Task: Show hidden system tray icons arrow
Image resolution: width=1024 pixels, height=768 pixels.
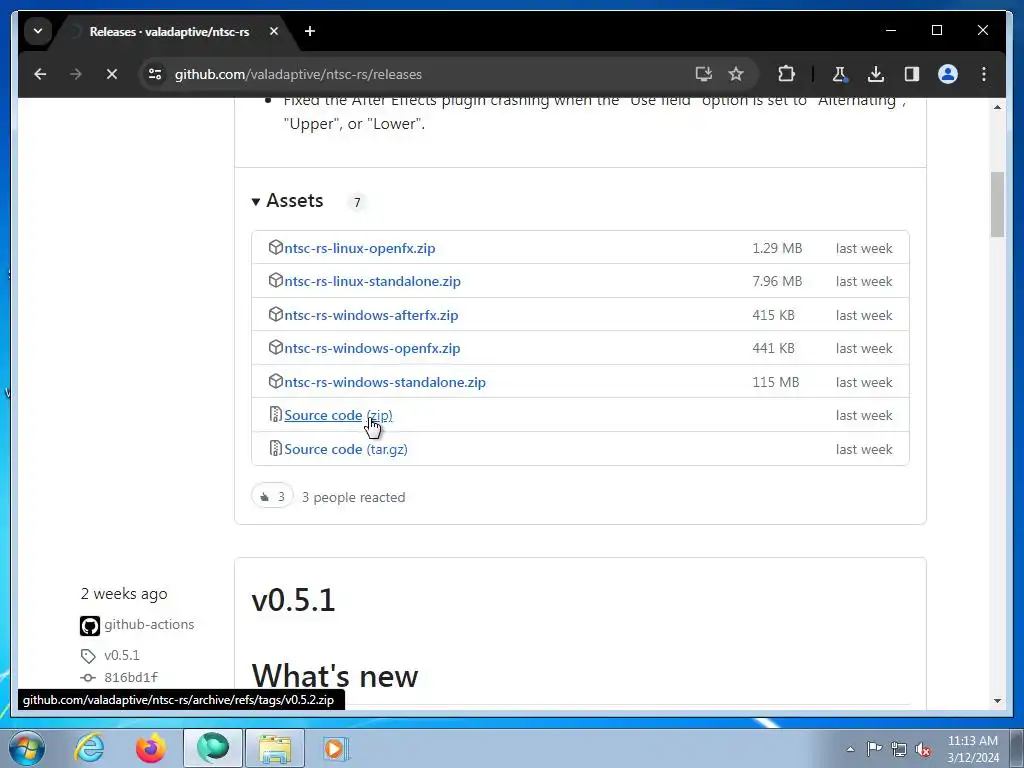Action: 850,749
